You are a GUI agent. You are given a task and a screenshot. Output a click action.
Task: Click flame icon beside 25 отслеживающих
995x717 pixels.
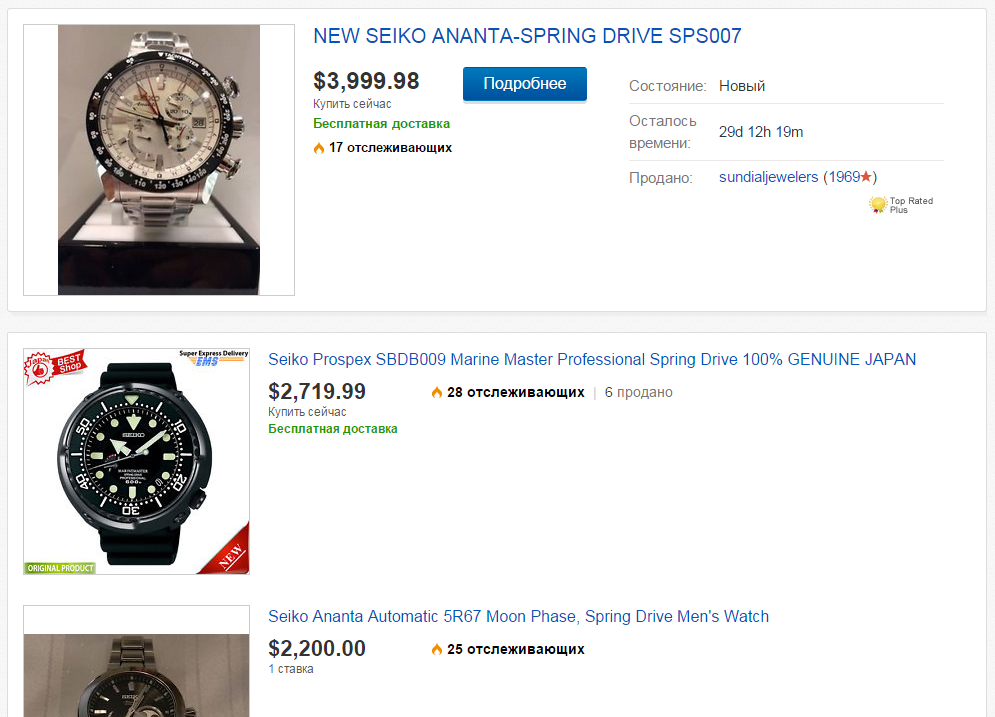point(437,650)
